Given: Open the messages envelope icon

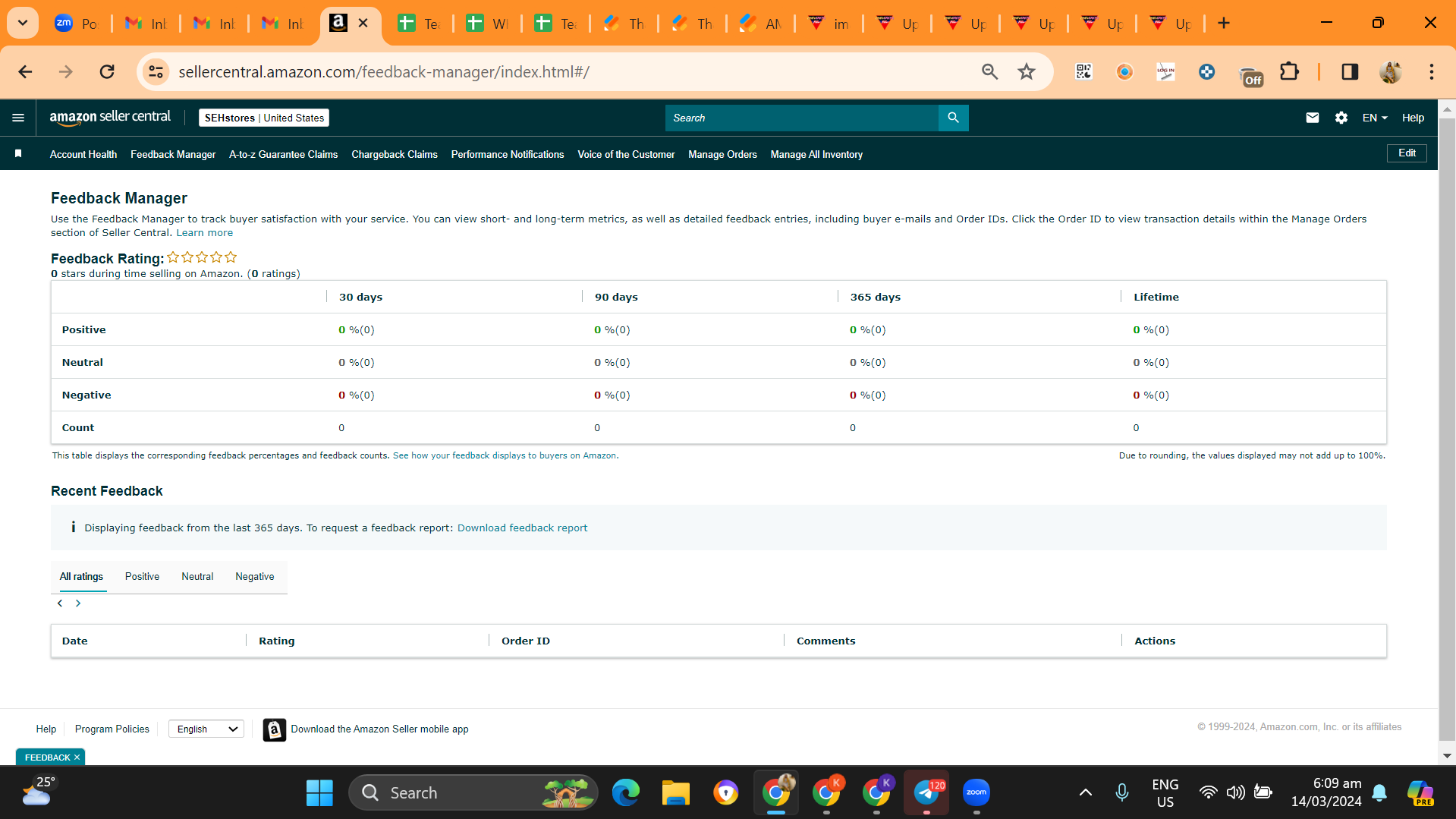Looking at the screenshot, I should 1312,118.
